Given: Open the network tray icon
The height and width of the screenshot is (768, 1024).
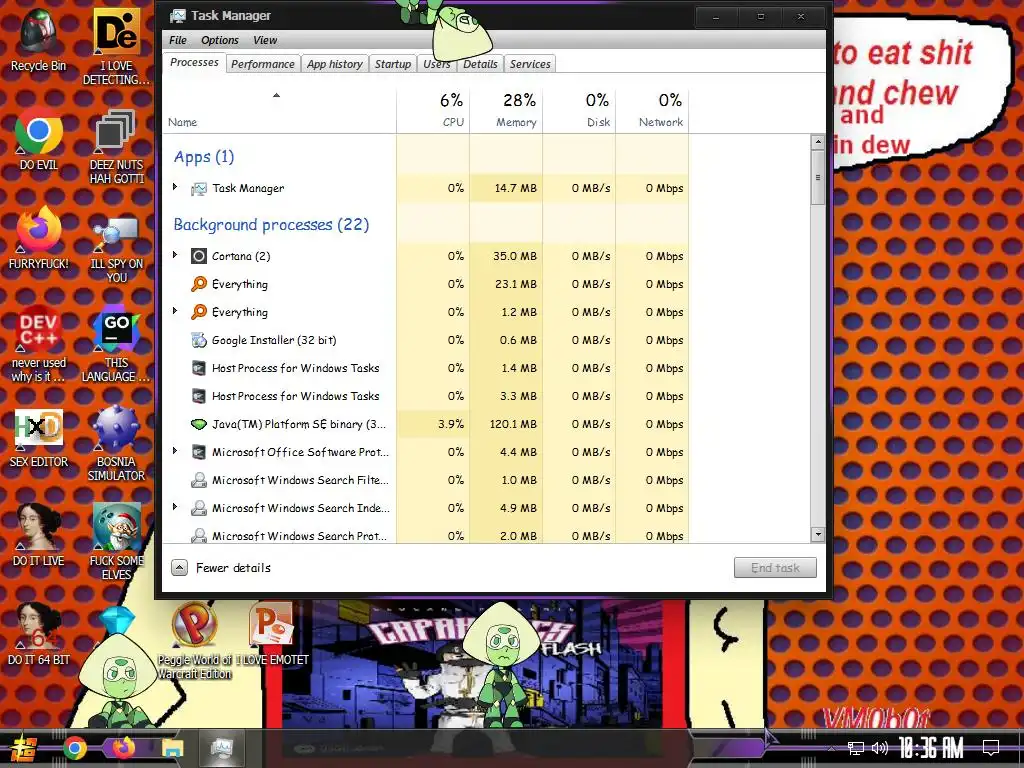Looking at the screenshot, I should pyautogui.click(x=855, y=748).
